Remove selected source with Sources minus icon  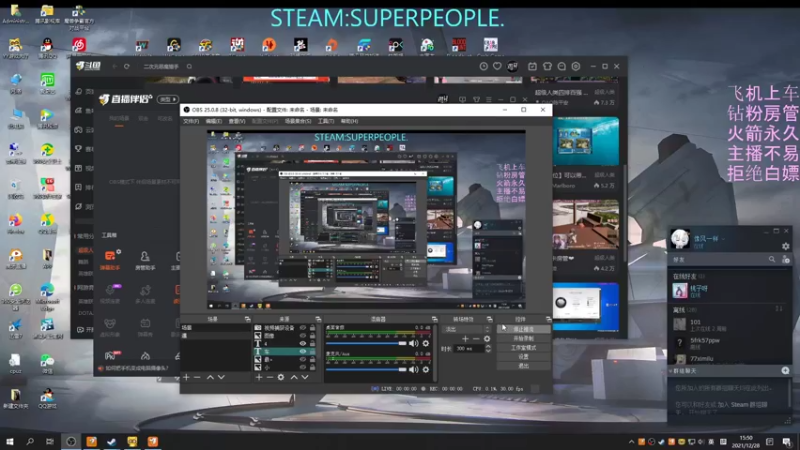tap(270, 377)
